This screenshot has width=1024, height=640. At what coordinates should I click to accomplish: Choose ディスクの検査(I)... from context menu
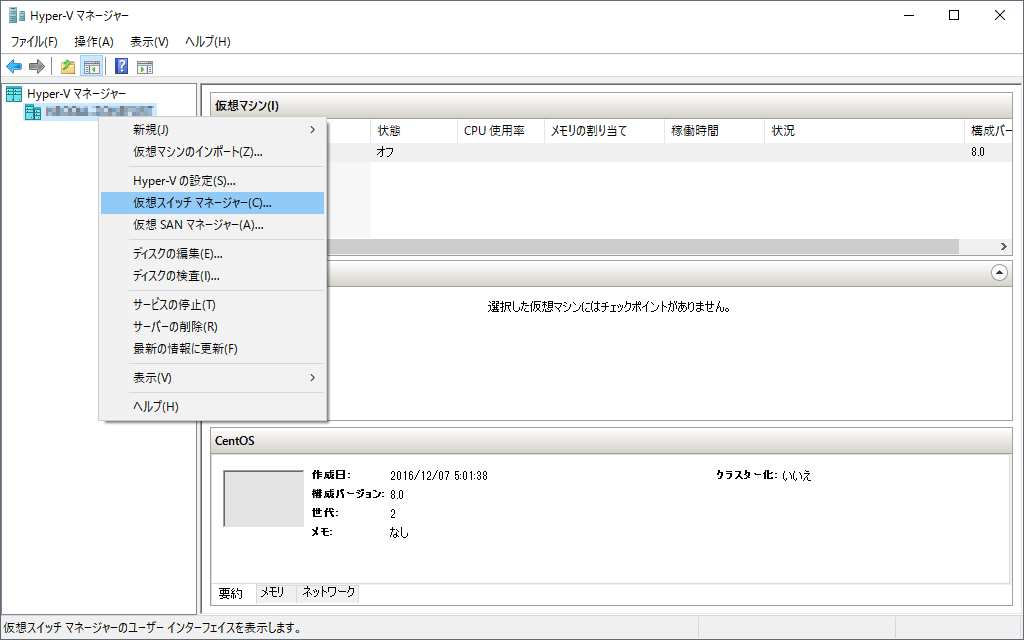[x=212, y=276]
